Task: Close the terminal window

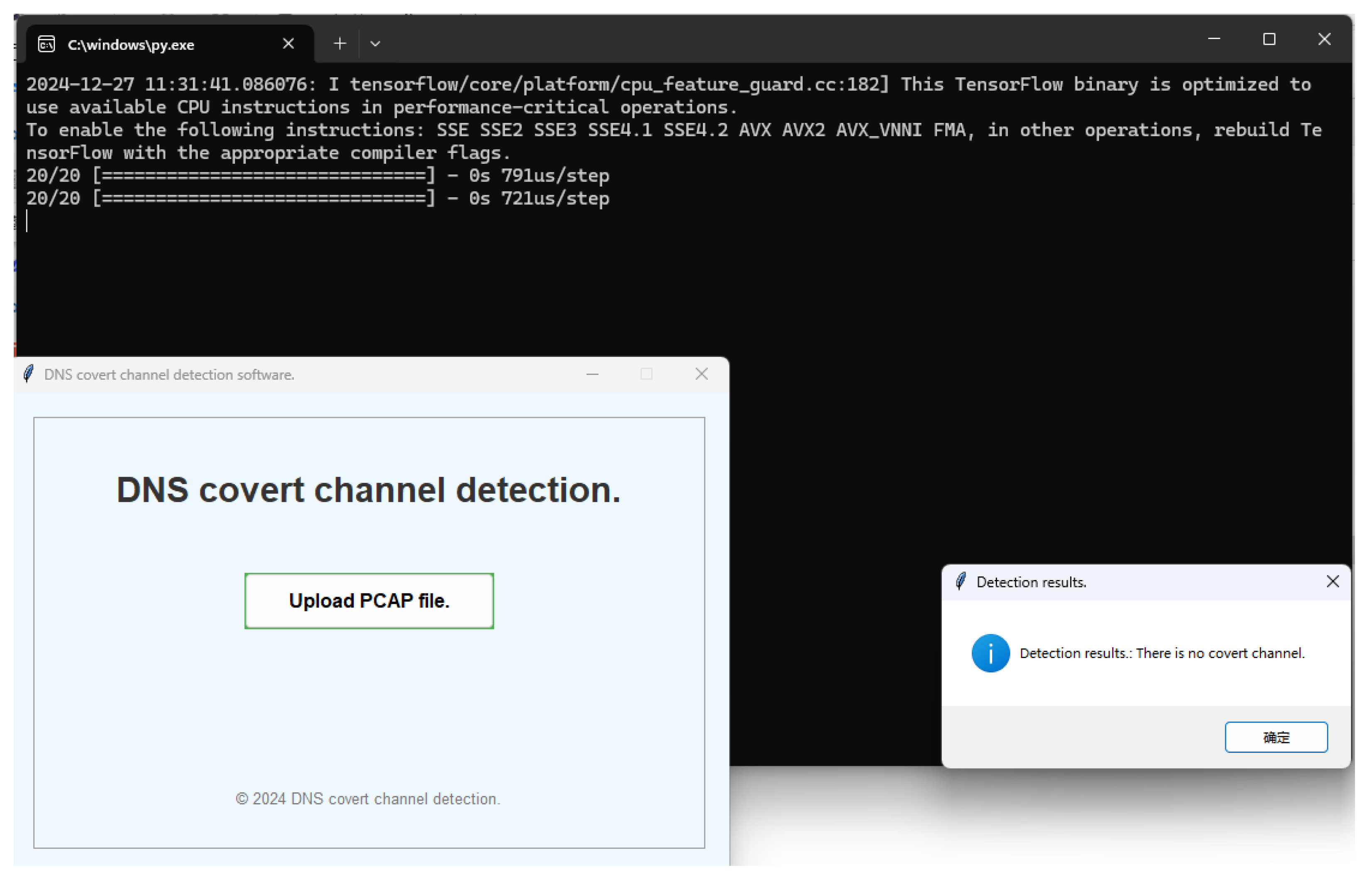Action: (1324, 39)
